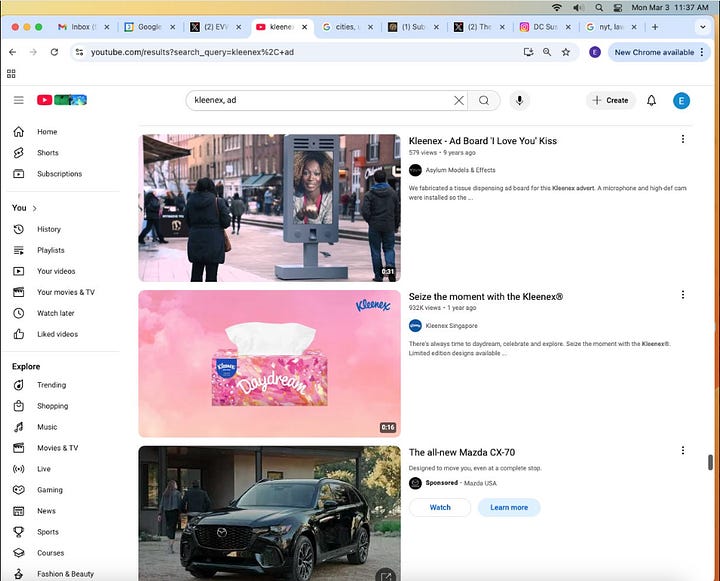The image size is (720, 581).
Task: Click the Watch button on Mazda ad
Action: pyautogui.click(x=440, y=508)
